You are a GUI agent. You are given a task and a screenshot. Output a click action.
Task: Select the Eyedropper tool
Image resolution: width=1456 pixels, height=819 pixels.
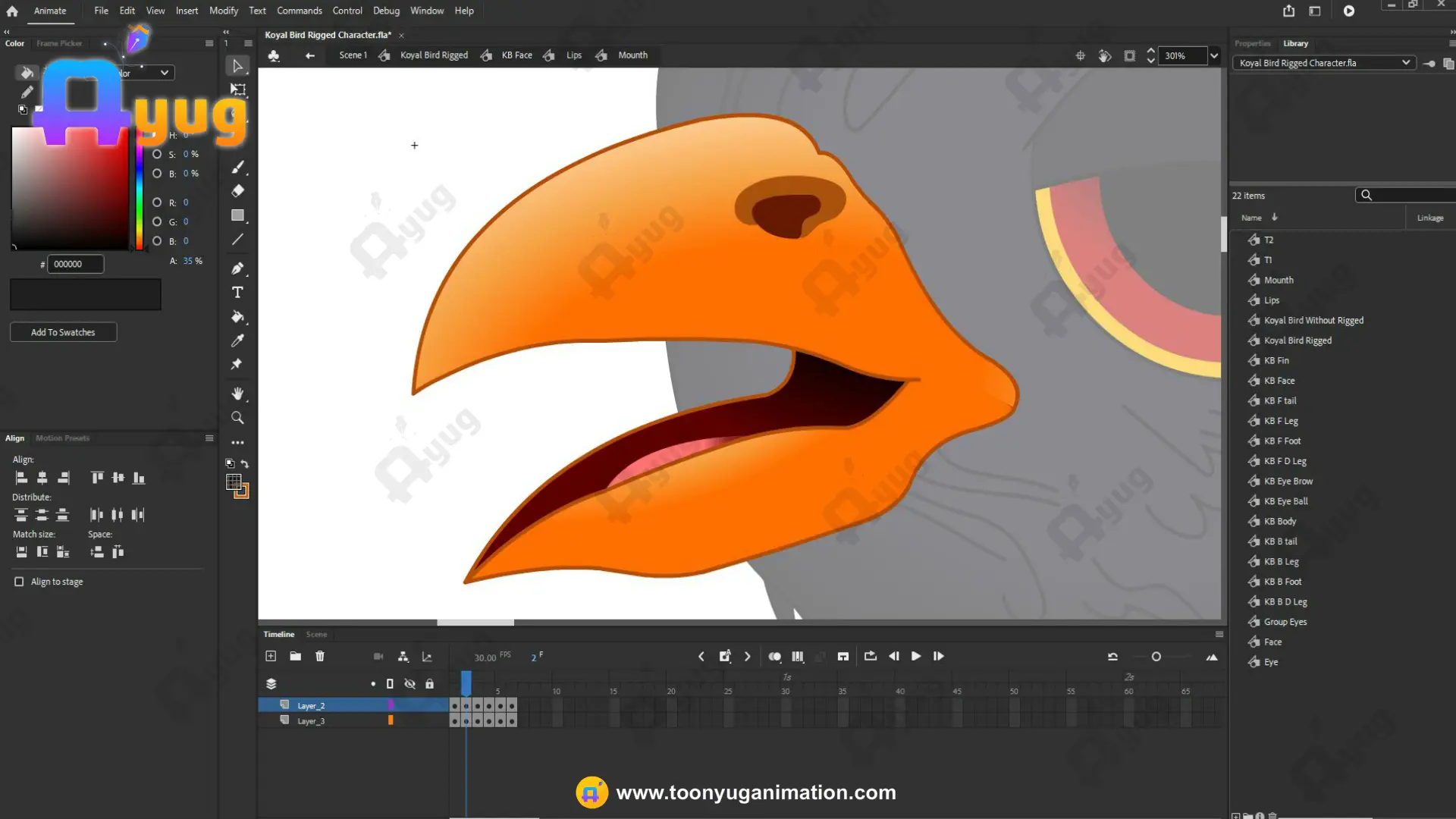tap(237, 340)
